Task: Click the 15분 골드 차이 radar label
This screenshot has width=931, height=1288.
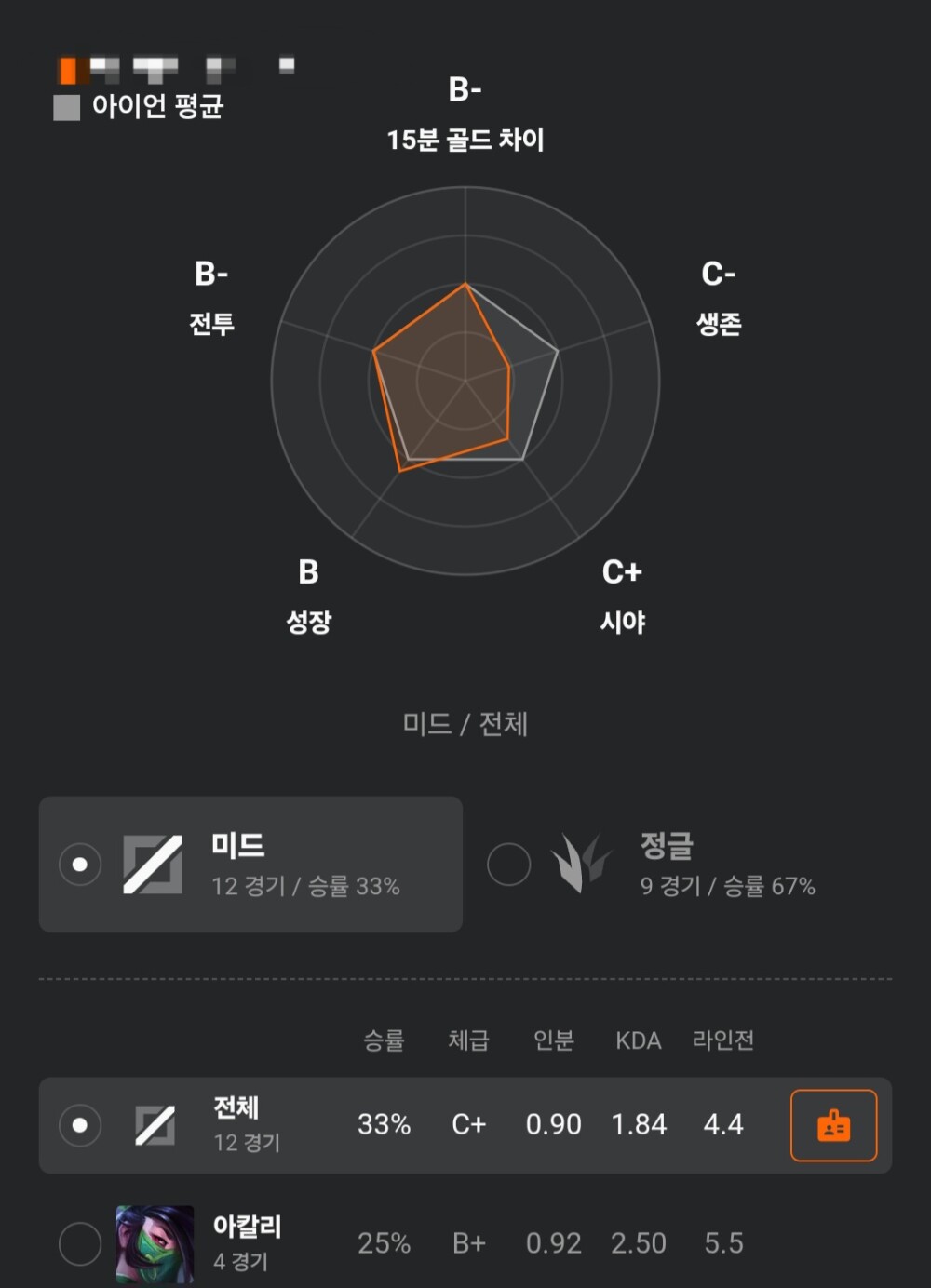Action: (x=465, y=140)
